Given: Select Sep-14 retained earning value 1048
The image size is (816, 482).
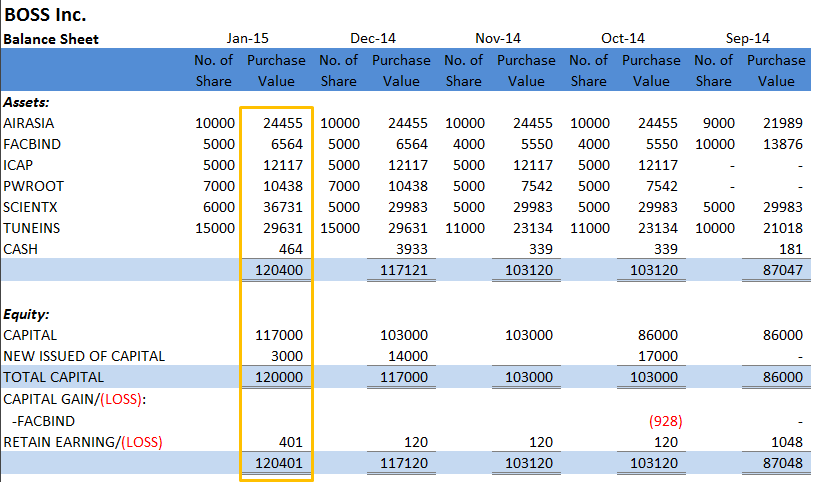Looking at the screenshot, I should [786, 442].
